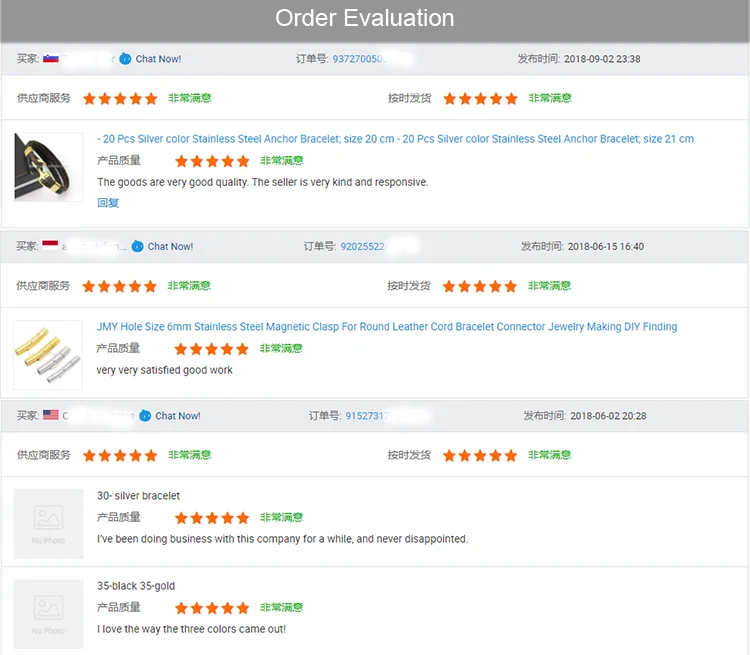Click the 产品质量 stars under the anchor bracelet title
The image size is (750, 655).
(212, 161)
